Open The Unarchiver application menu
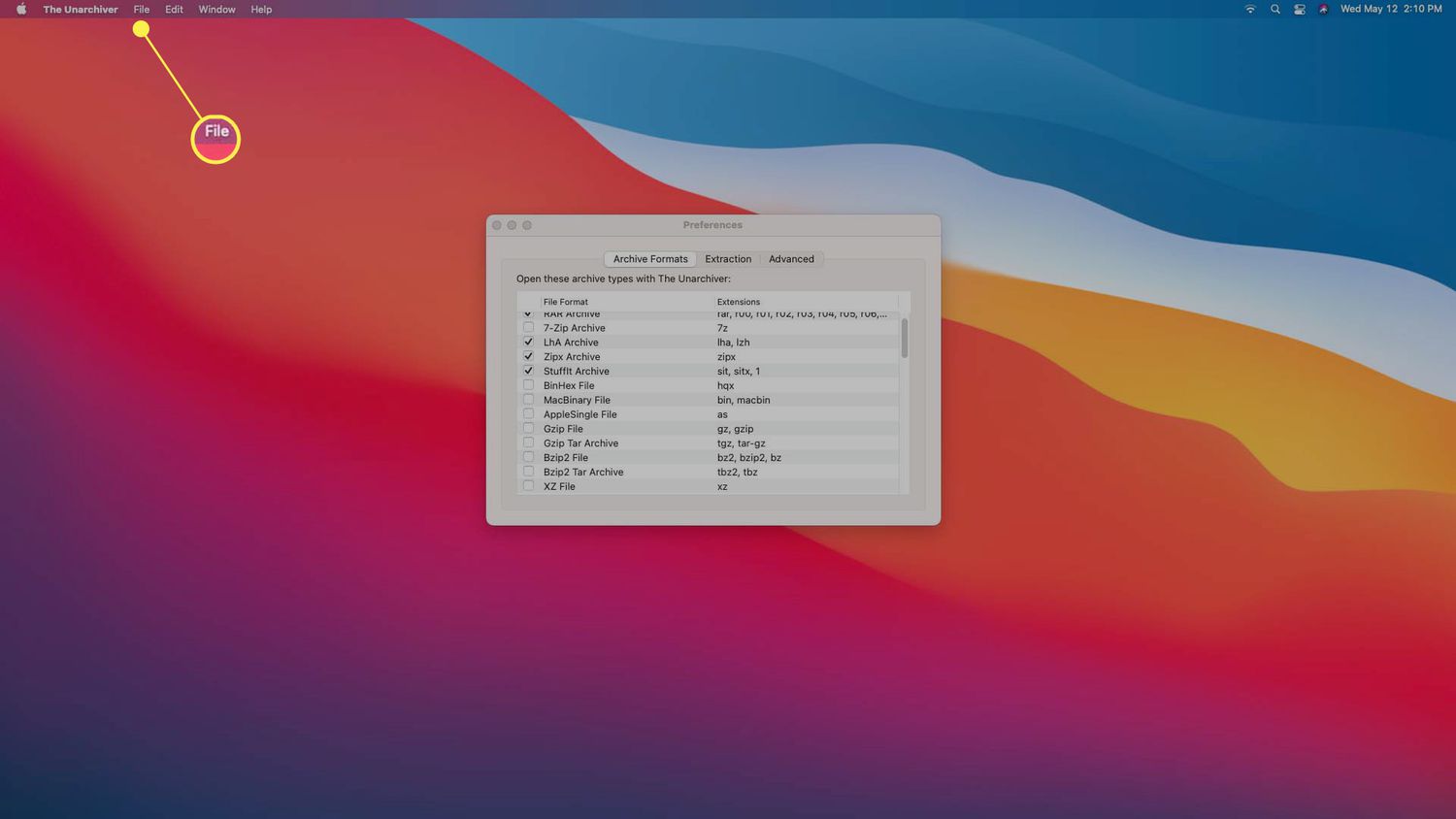Viewport: 1456px width, 819px height. [x=81, y=10]
